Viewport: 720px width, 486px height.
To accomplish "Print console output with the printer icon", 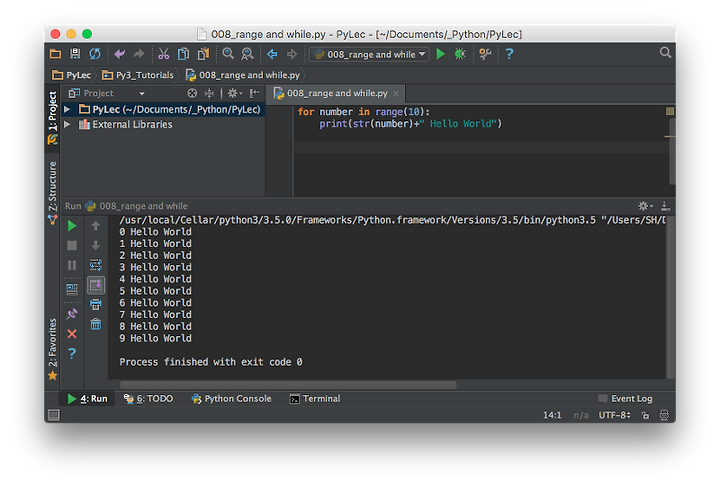I will point(96,305).
